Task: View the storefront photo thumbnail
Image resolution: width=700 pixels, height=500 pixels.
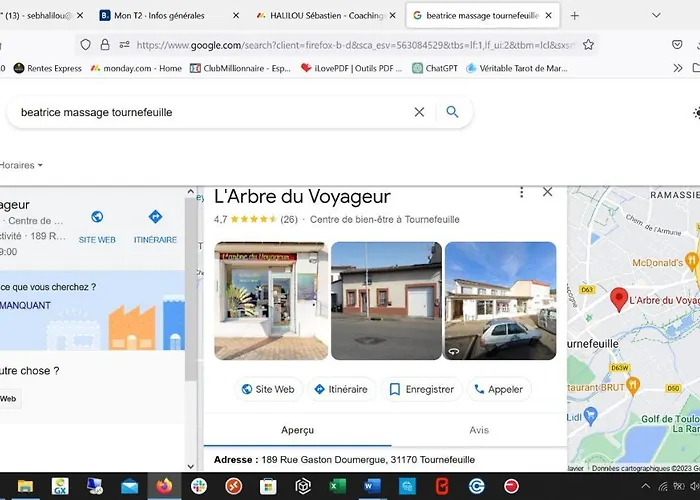Action: coord(271,300)
